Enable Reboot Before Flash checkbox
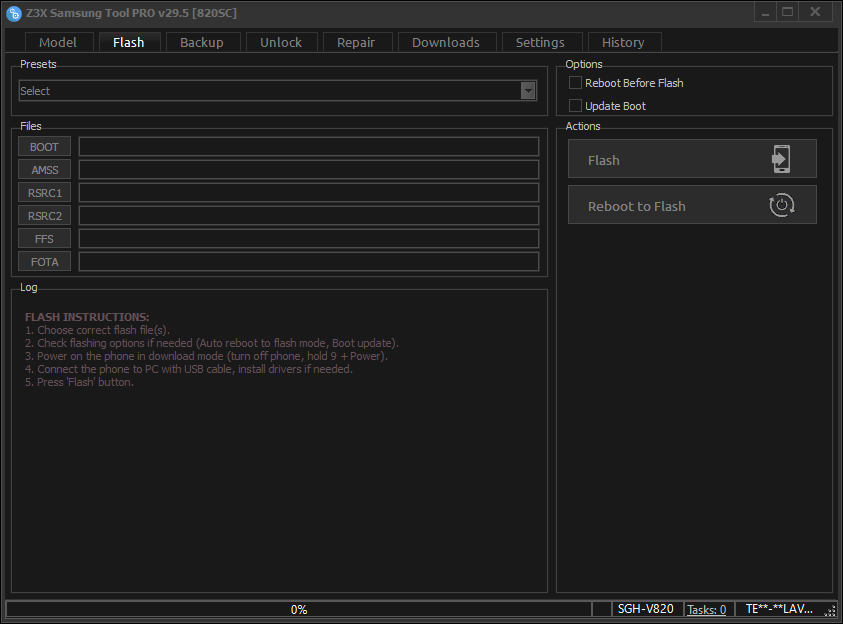The image size is (843, 624). (575, 83)
